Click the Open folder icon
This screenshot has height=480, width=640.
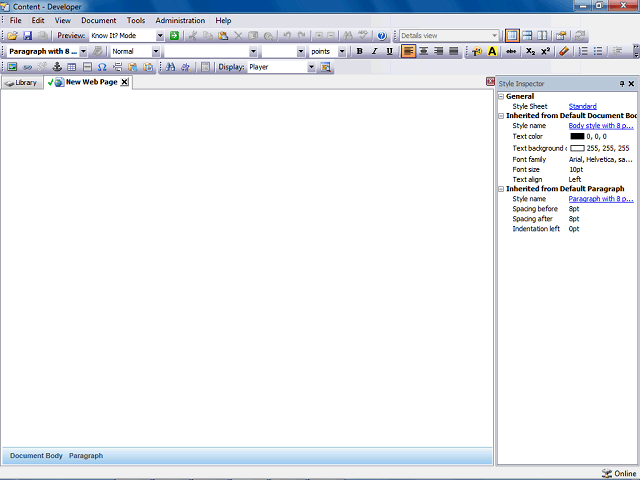pos(12,36)
